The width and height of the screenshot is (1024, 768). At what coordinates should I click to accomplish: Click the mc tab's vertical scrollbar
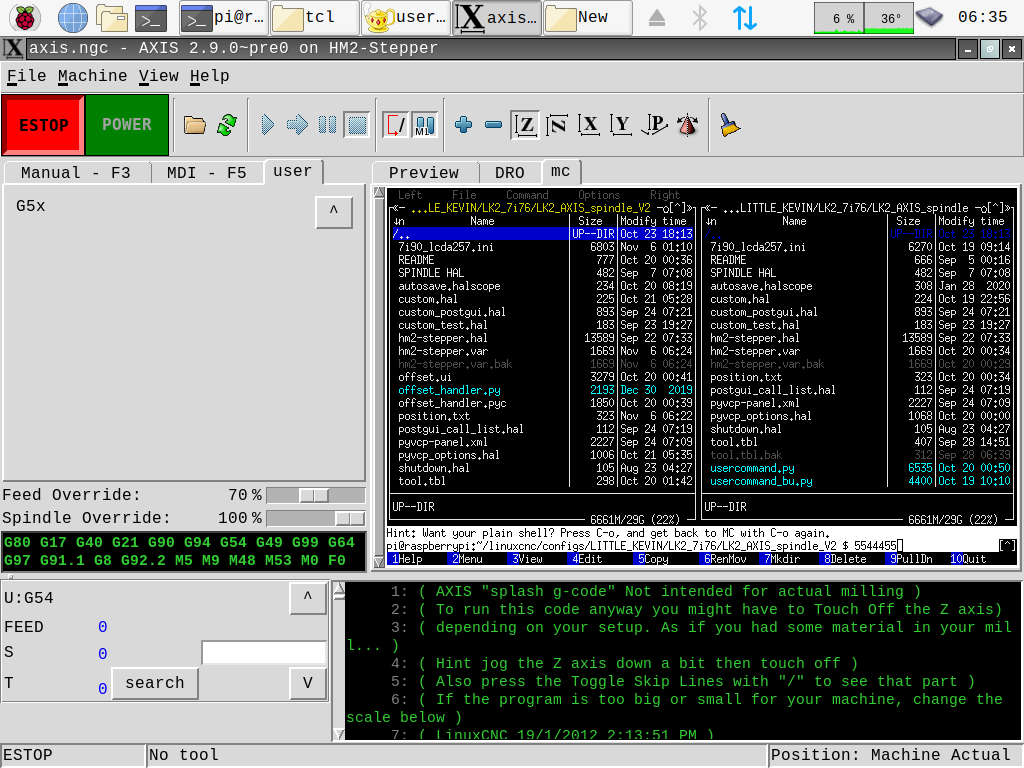379,377
